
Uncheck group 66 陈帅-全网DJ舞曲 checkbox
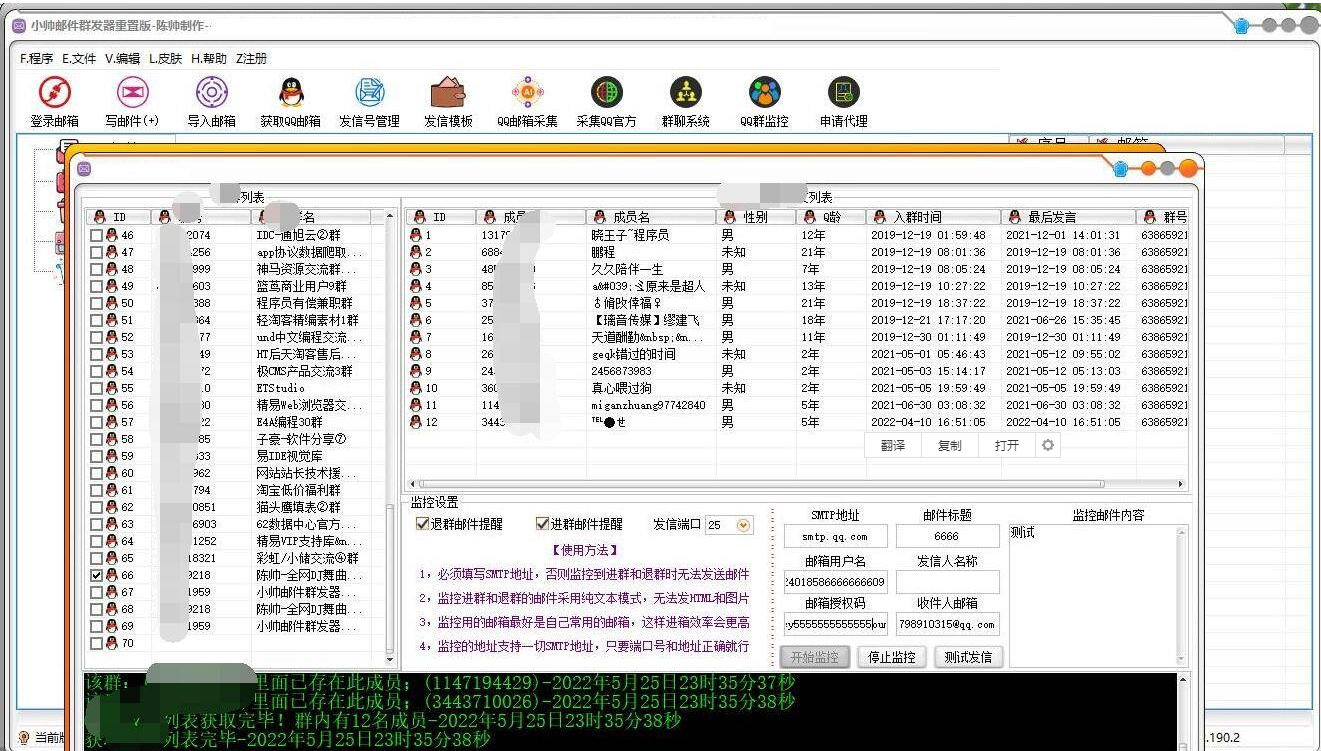pos(96,576)
